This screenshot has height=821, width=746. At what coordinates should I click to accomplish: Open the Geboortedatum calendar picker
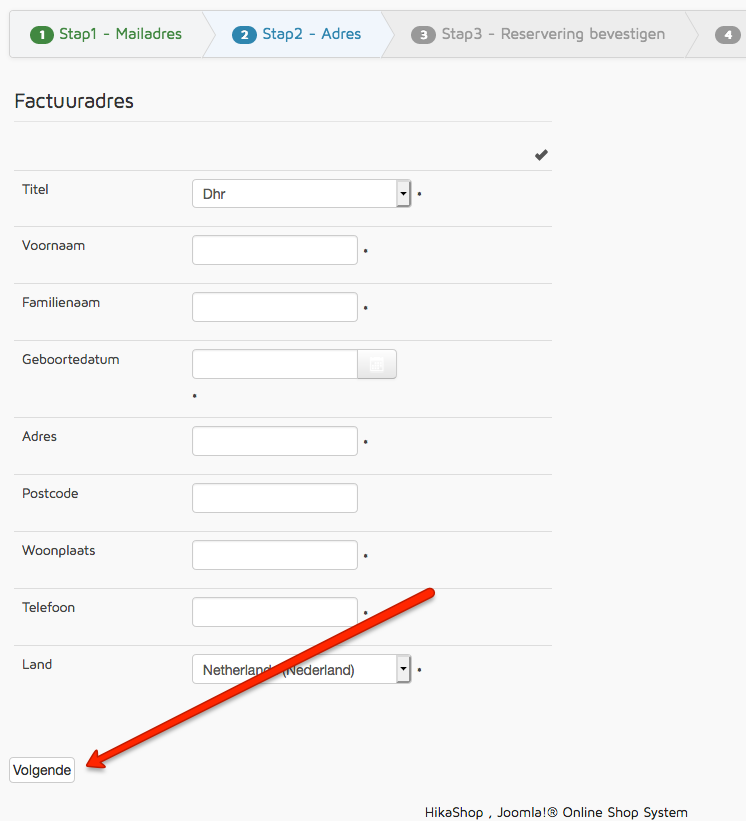[377, 364]
